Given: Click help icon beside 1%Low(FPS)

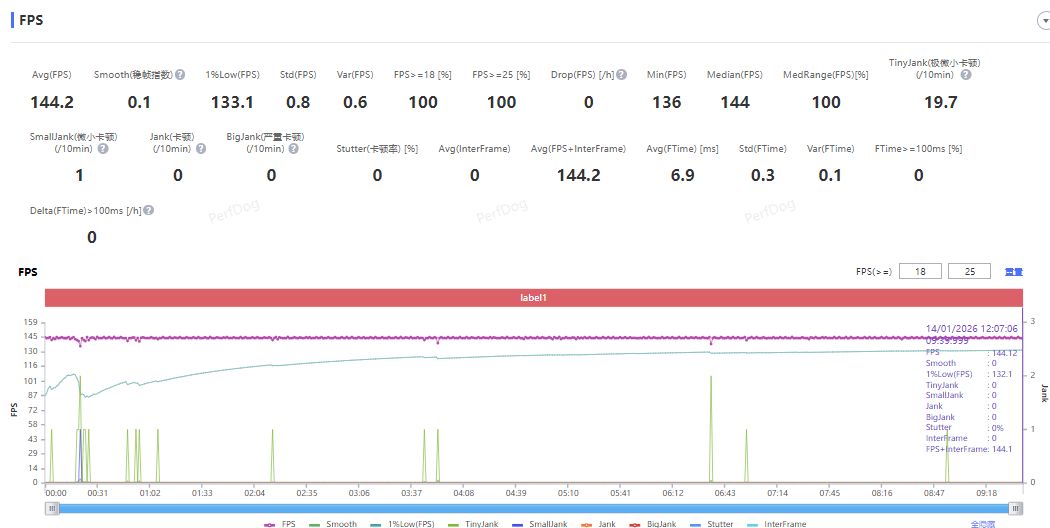Looking at the screenshot, I should (267, 75).
